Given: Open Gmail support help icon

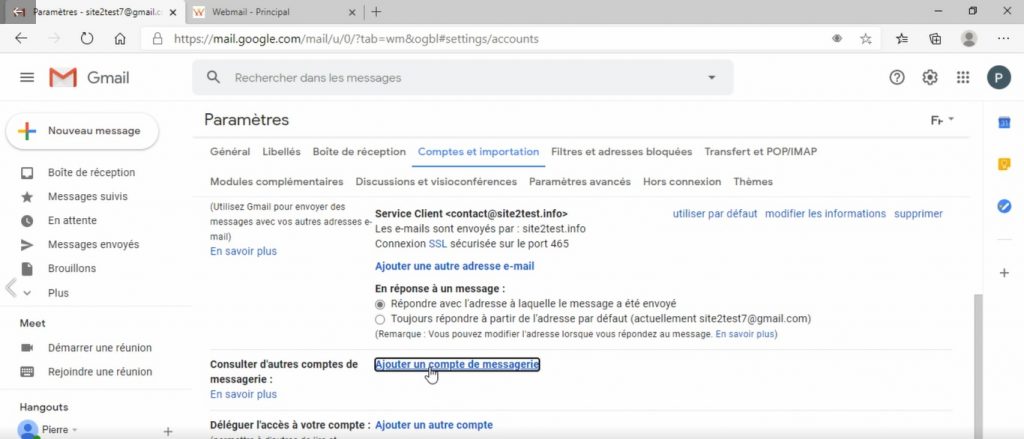Looking at the screenshot, I should click(x=897, y=78).
